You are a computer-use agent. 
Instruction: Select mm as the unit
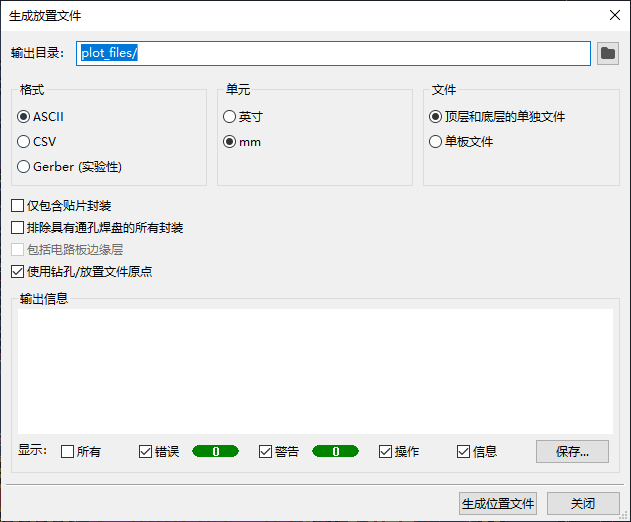(230, 142)
